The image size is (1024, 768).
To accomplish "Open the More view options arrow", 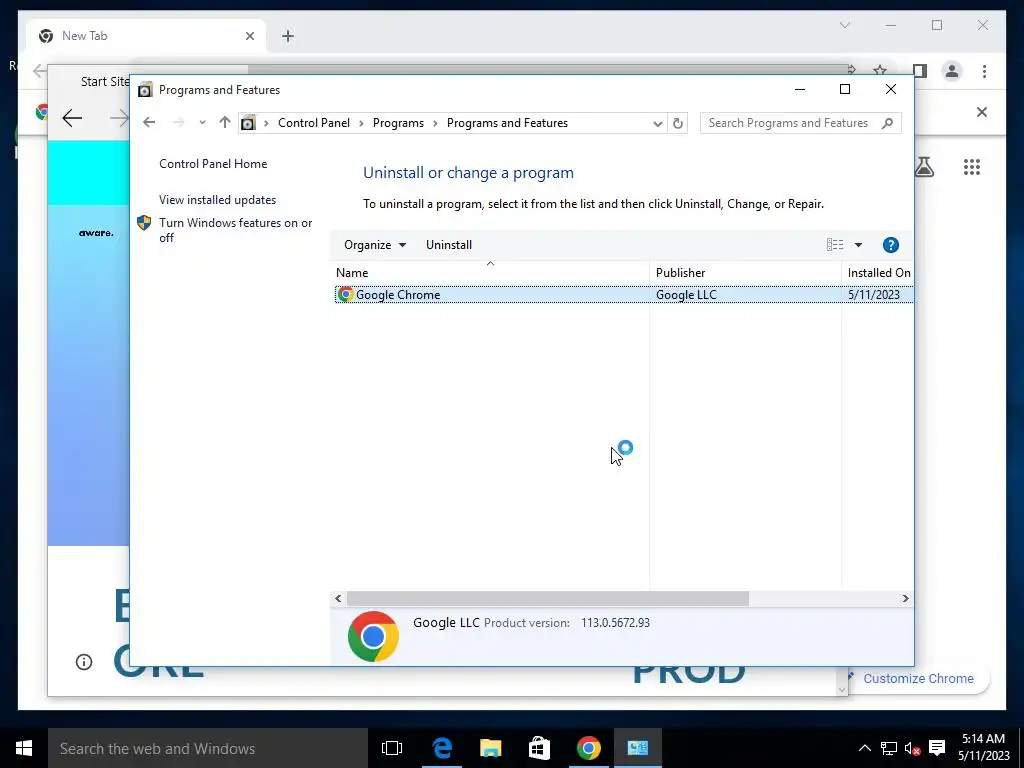I will 858,245.
